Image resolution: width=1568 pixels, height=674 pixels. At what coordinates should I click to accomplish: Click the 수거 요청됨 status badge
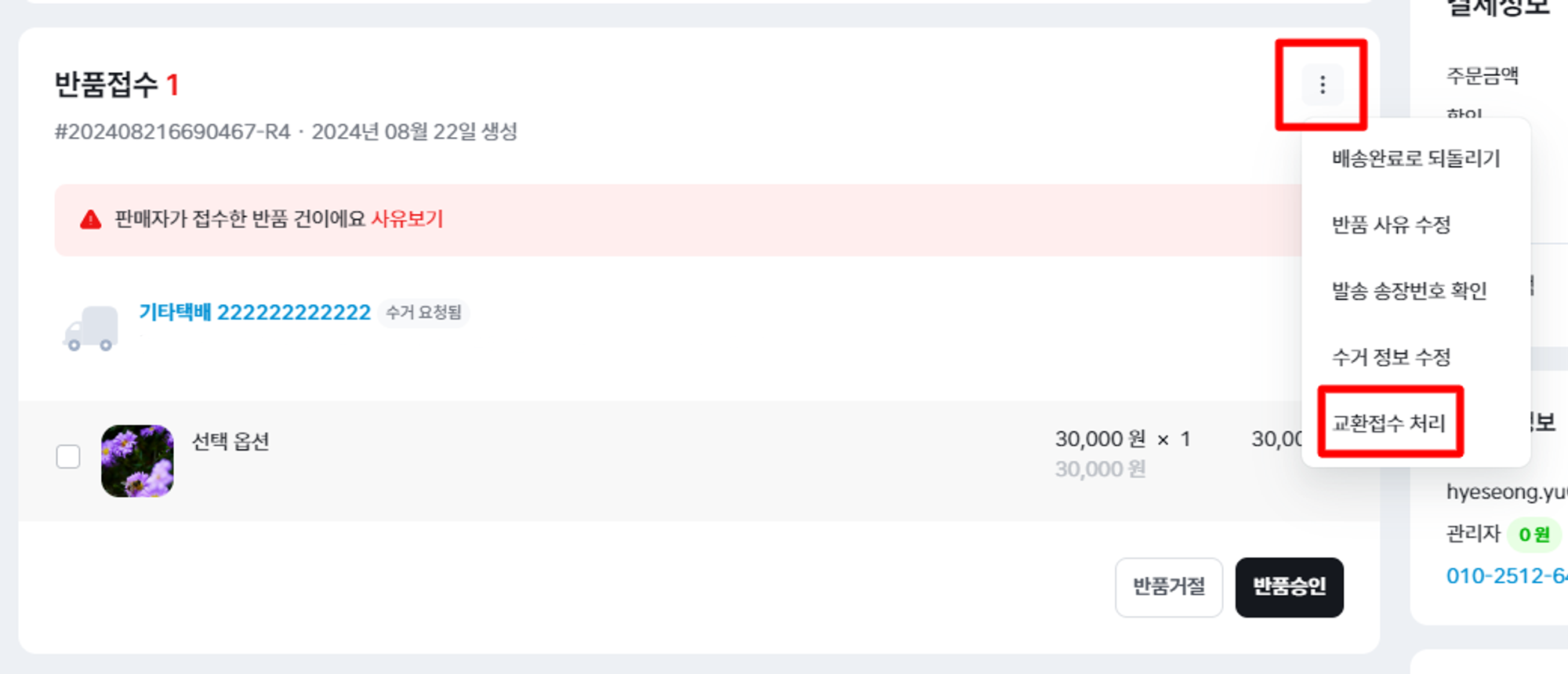pos(423,313)
